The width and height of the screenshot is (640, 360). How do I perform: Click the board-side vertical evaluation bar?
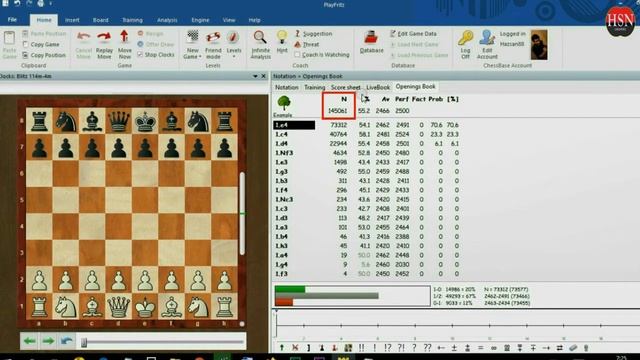click(x=242, y=213)
